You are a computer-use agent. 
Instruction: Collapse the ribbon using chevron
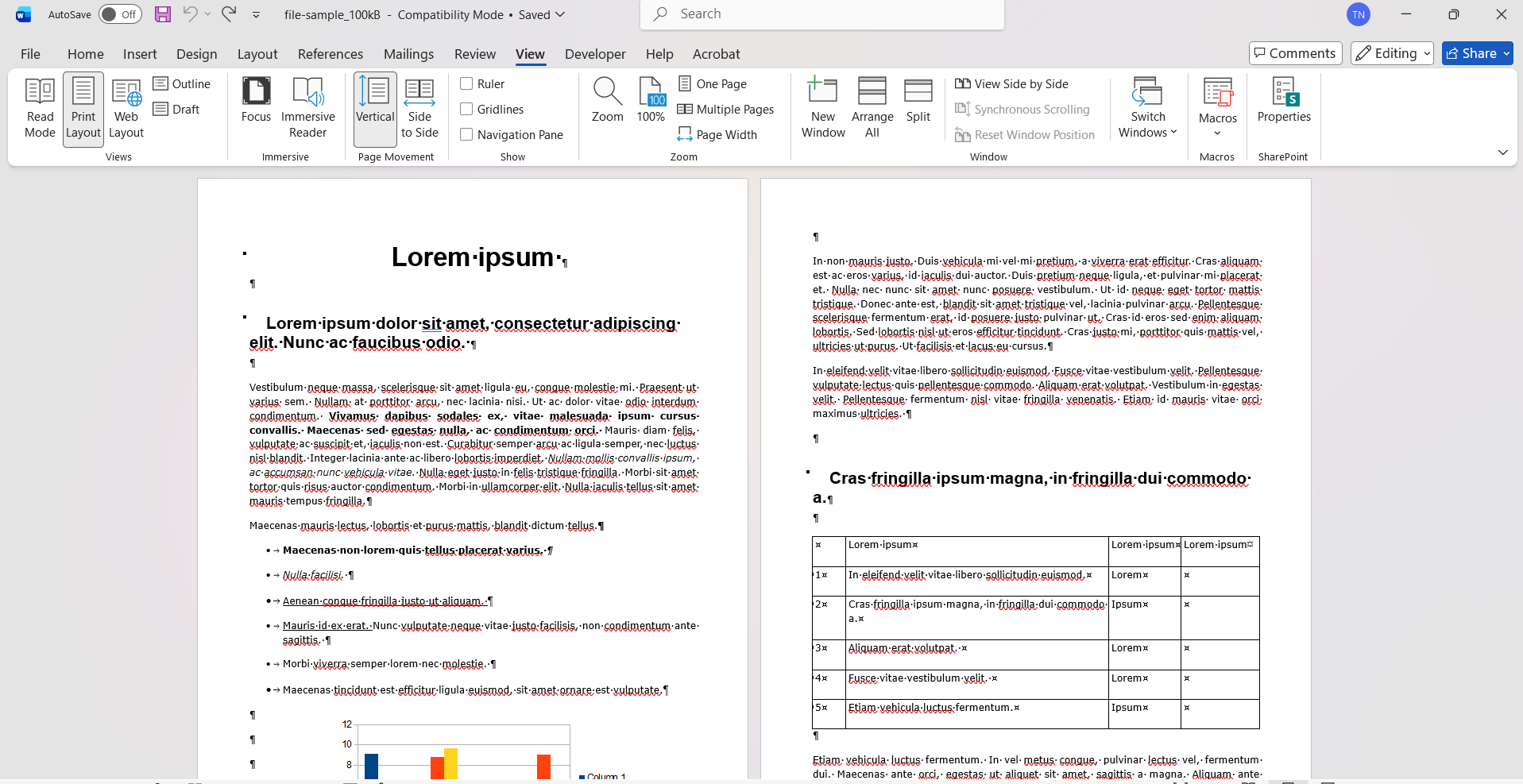point(1502,152)
